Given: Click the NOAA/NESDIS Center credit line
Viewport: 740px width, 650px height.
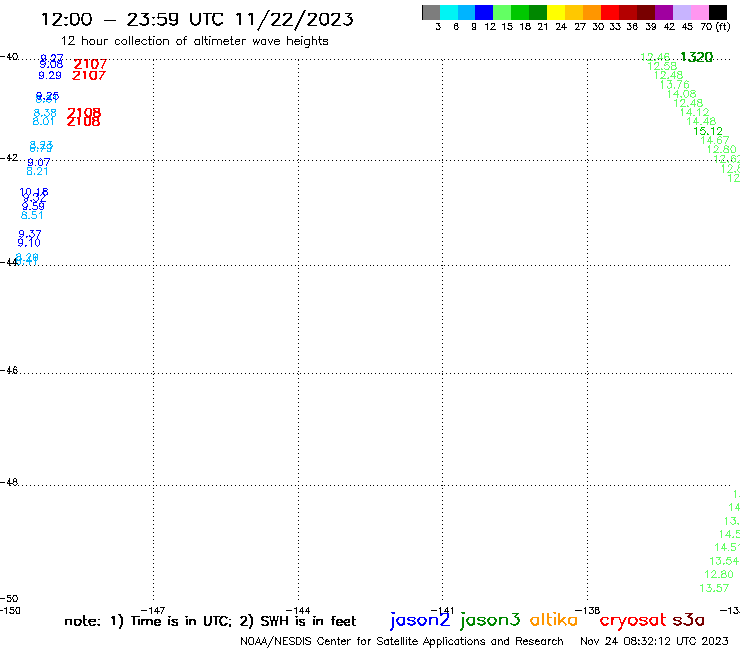Looking at the screenshot, I should (402, 642).
